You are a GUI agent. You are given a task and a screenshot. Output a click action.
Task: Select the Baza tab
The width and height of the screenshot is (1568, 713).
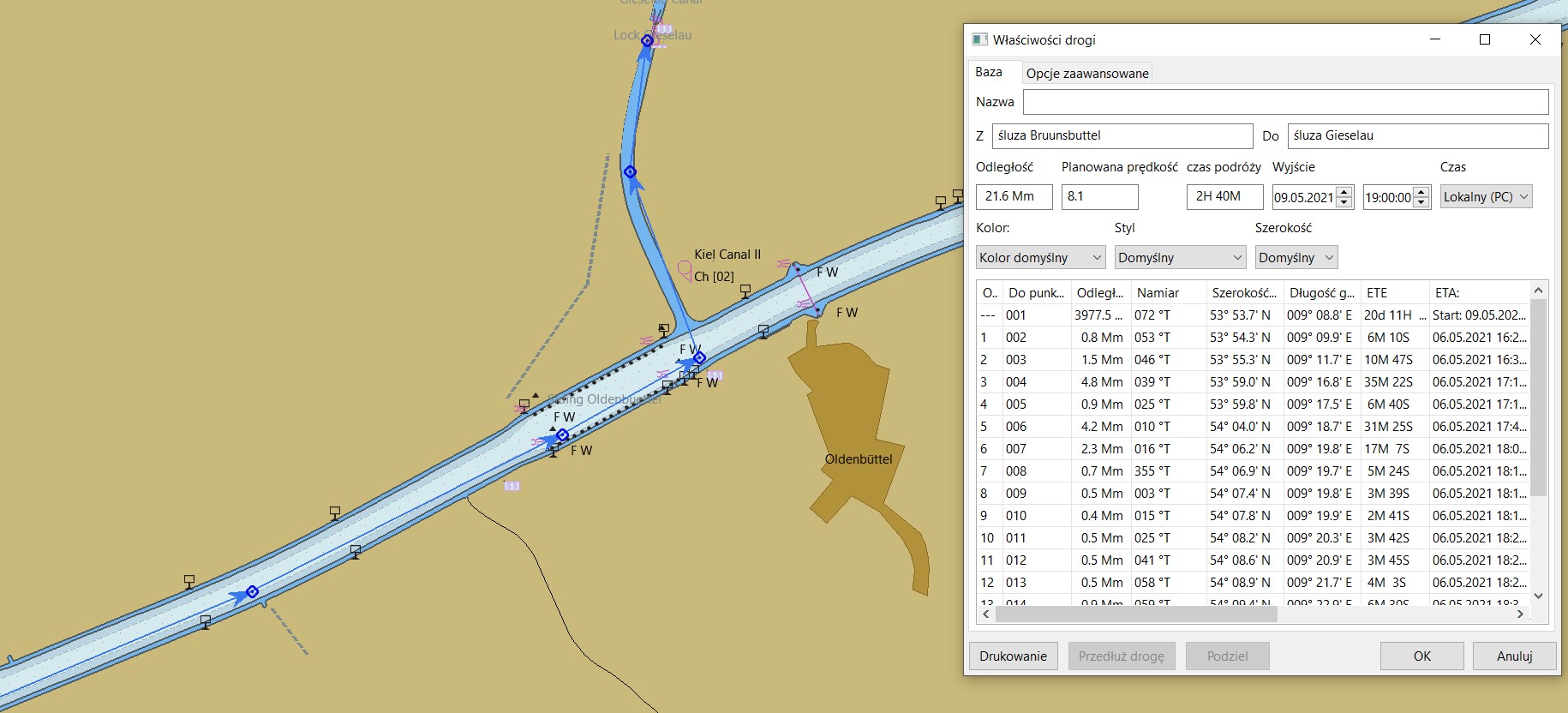tap(989, 73)
